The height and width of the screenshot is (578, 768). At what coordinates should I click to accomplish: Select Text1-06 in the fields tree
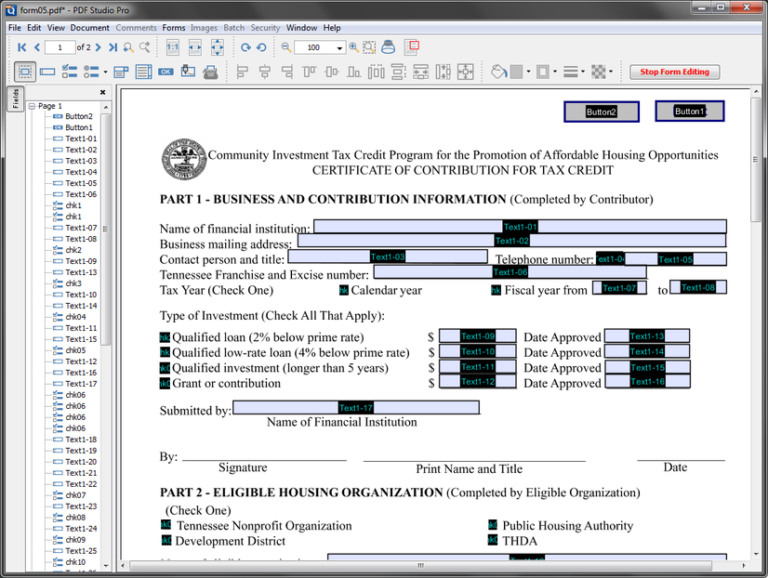81,194
